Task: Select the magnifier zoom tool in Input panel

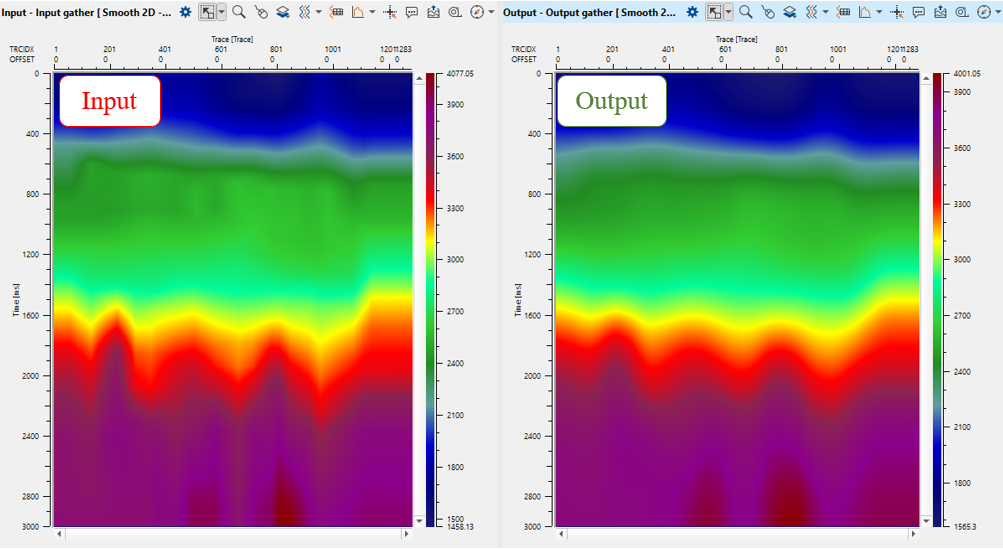Action: [239, 12]
